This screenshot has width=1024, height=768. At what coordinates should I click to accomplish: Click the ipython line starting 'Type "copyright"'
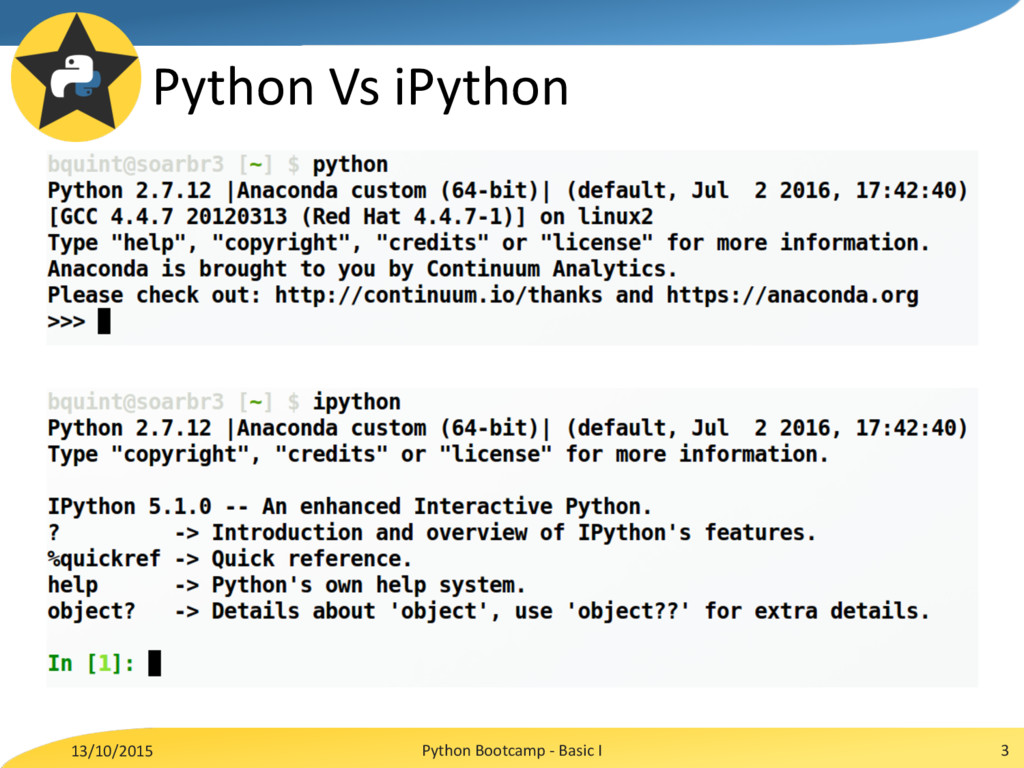click(x=438, y=454)
